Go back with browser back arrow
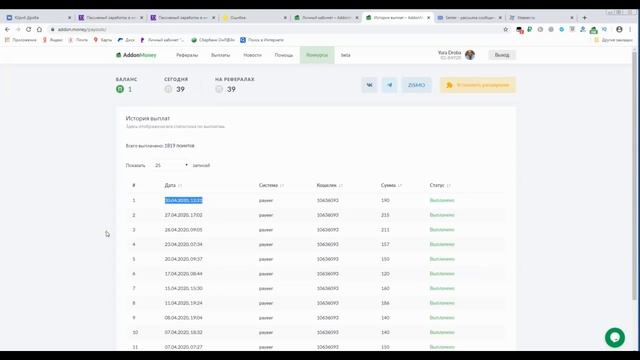640x360 pixels. 7,29
